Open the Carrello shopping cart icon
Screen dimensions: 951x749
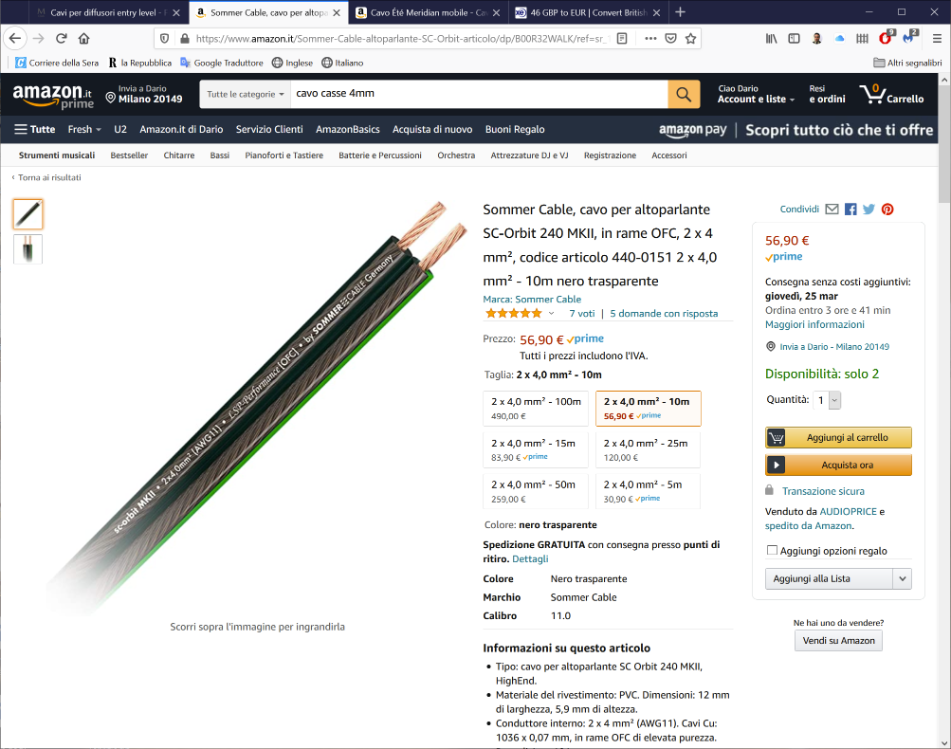point(891,95)
